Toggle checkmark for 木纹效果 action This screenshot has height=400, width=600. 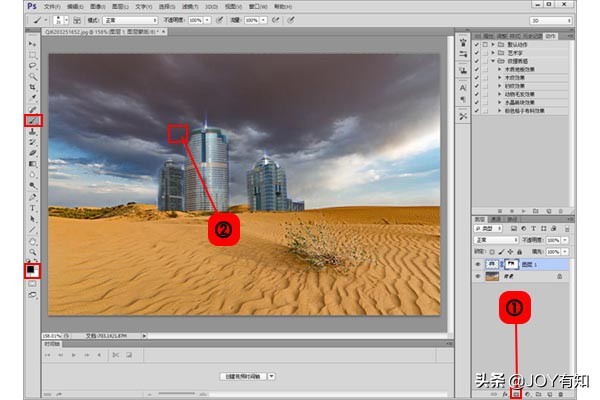click(x=477, y=78)
